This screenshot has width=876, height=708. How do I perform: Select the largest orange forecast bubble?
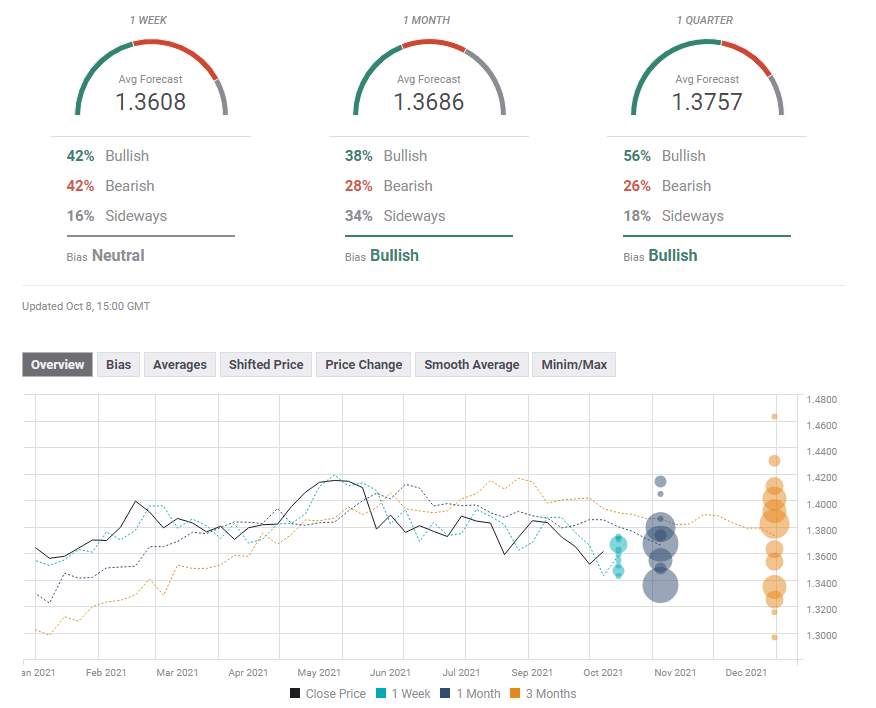pos(774,522)
